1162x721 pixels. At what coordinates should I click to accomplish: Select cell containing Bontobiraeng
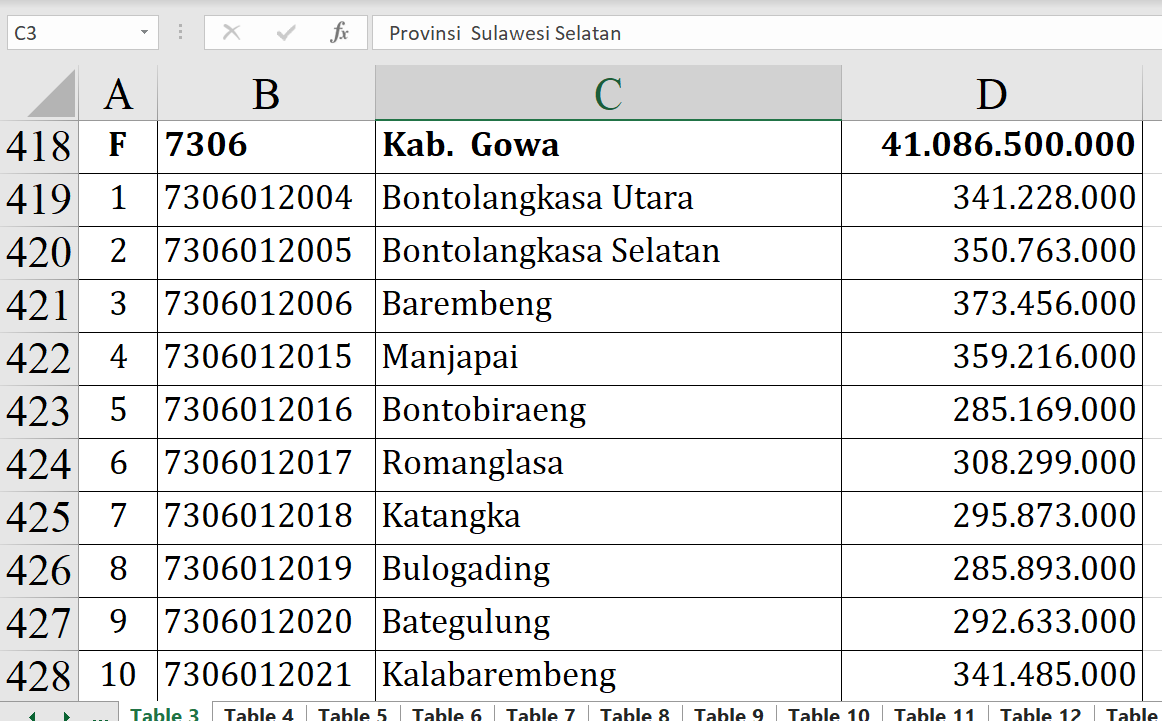[x=608, y=410]
